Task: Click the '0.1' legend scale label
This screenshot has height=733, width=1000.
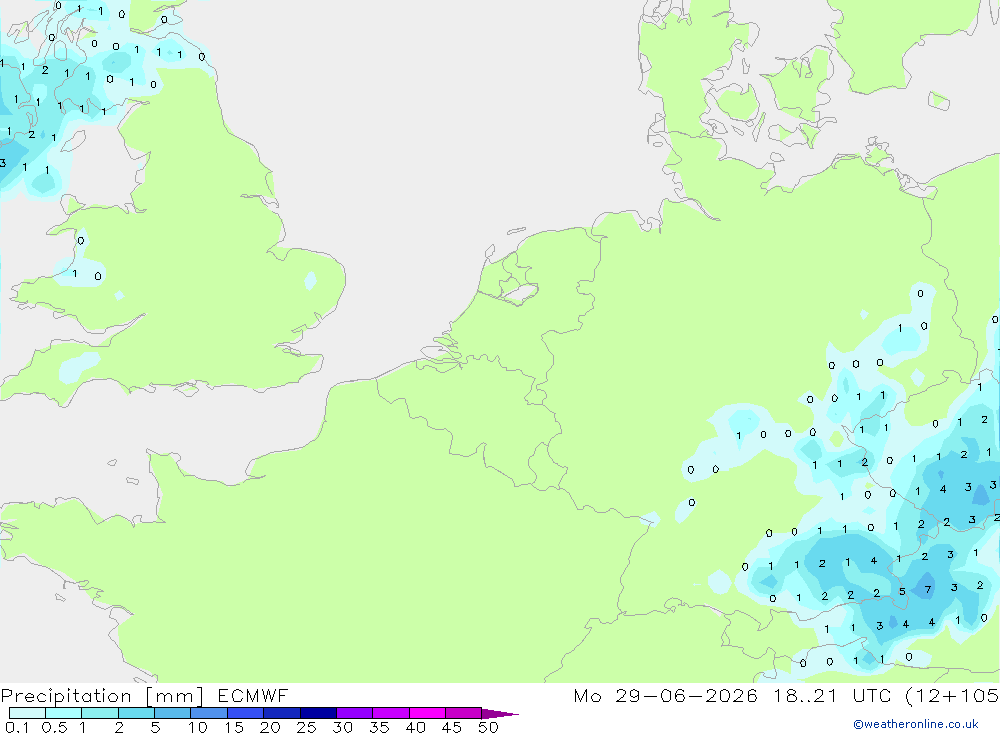Action: click(17, 727)
